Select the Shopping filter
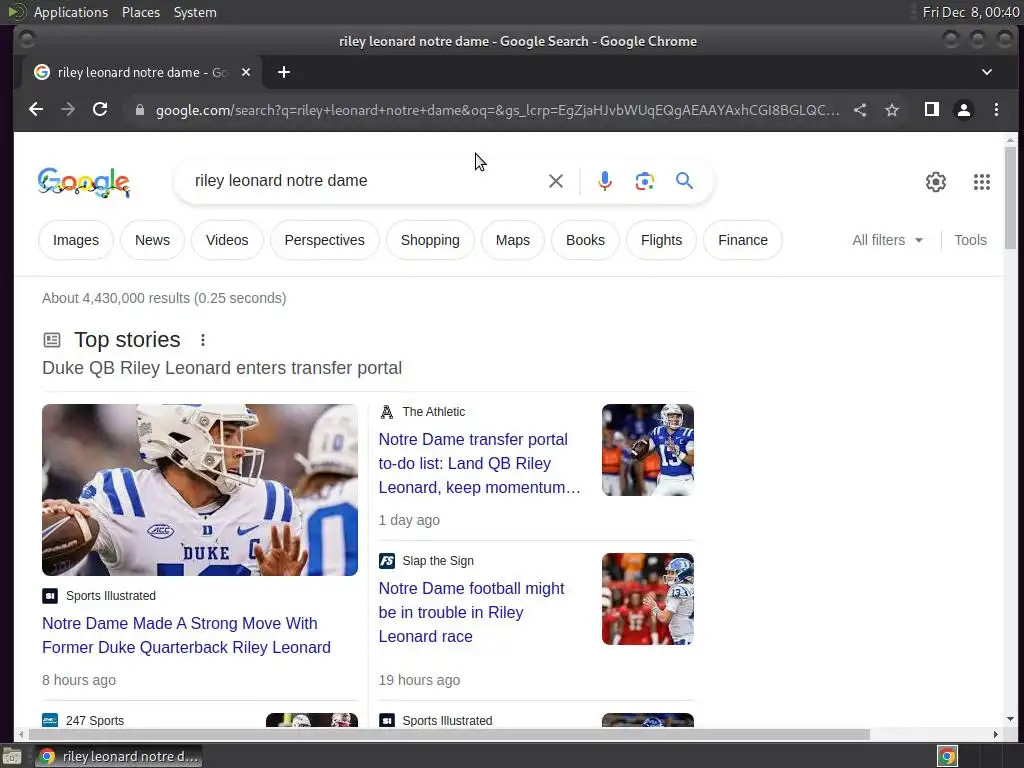 (x=430, y=240)
